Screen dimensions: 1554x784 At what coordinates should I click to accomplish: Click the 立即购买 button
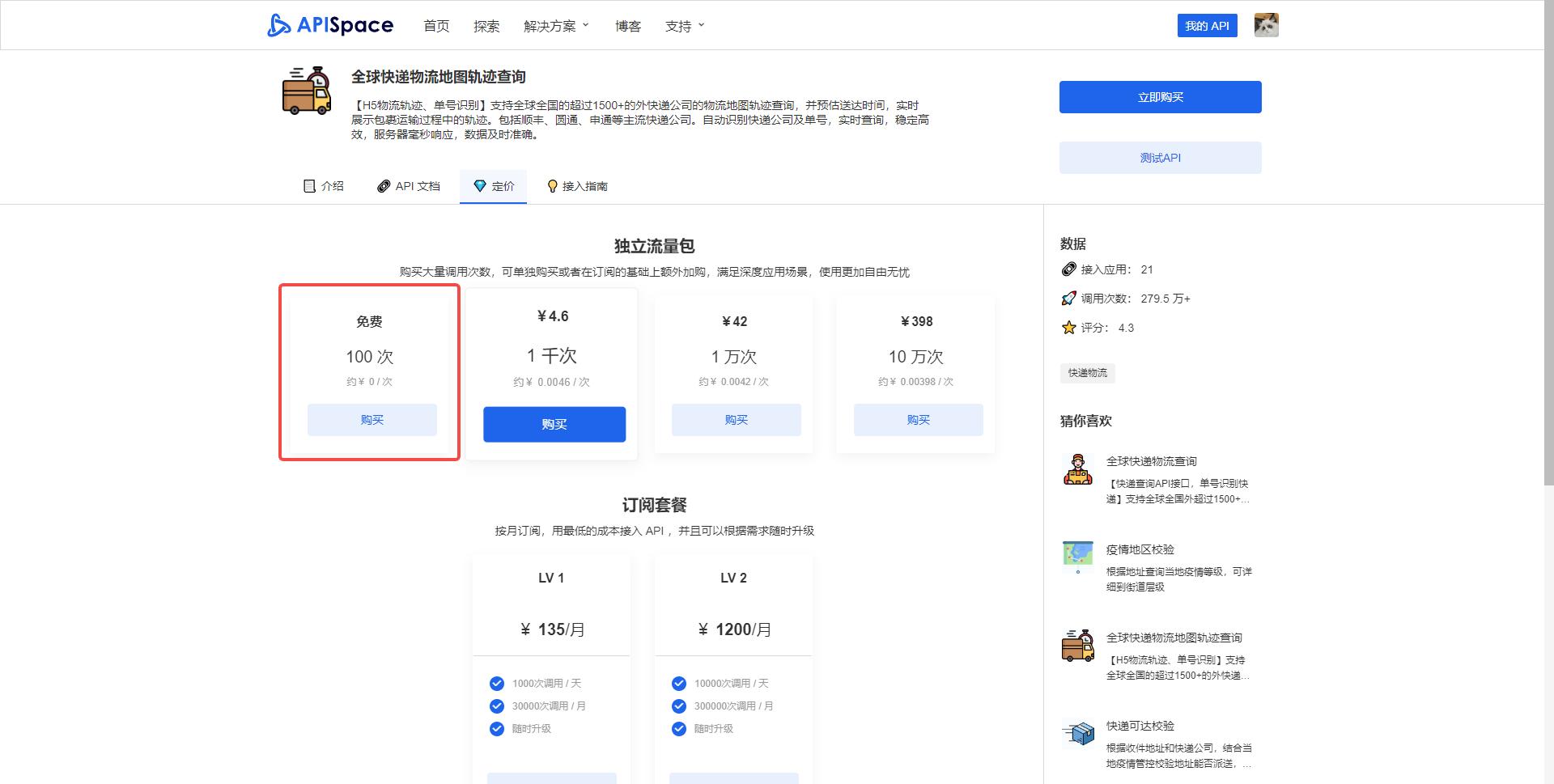(1160, 96)
